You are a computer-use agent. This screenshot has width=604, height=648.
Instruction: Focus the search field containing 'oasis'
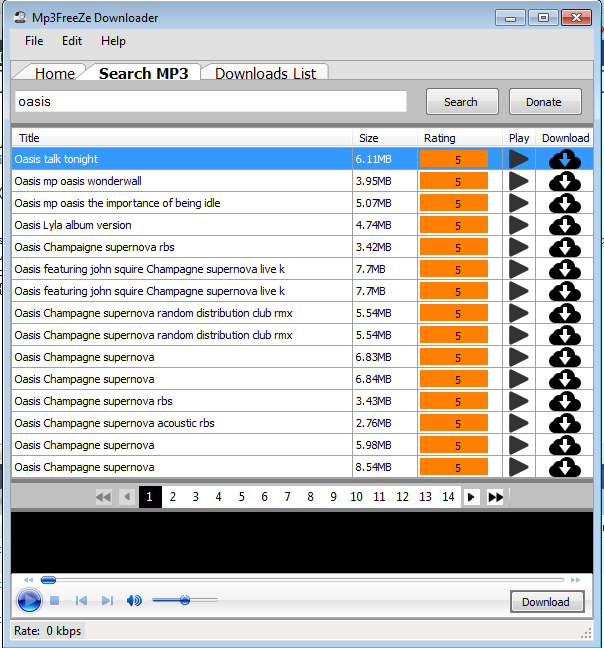pos(211,101)
